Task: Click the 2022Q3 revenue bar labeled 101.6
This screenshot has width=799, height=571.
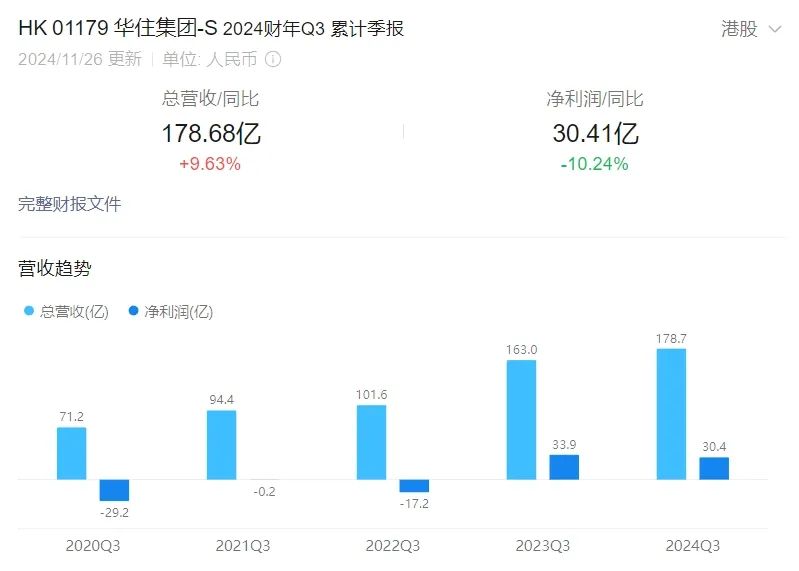Action: click(x=371, y=442)
